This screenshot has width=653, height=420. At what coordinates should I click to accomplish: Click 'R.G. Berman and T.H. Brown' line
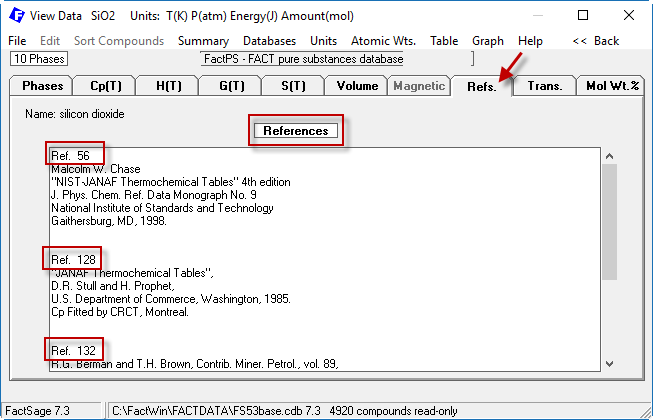[194, 364]
